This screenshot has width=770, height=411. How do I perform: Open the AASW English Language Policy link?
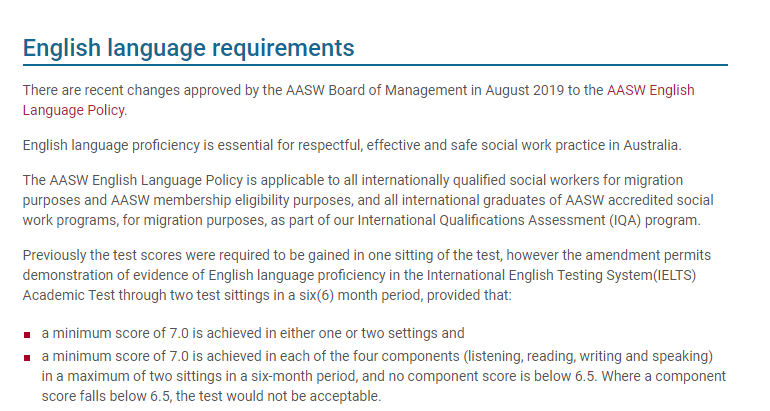point(650,90)
